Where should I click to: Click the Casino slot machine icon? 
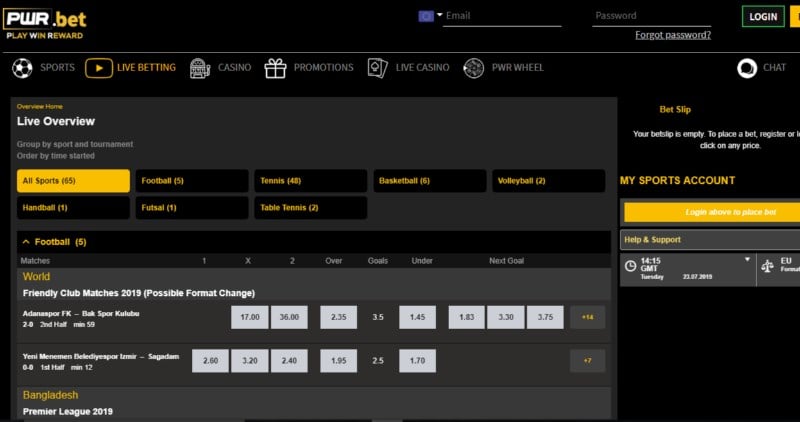click(200, 68)
